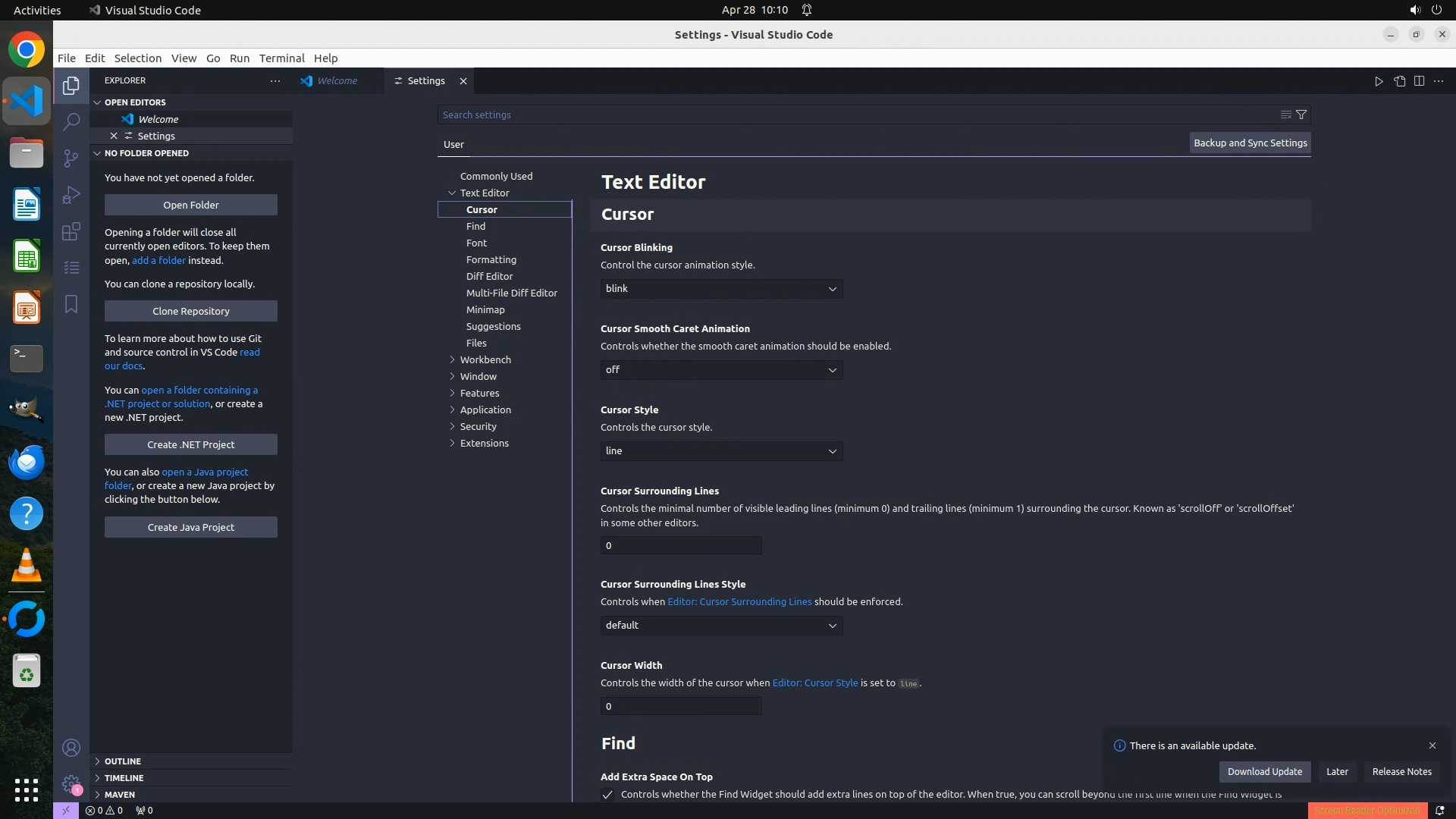This screenshot has height=819, width=1456.
Task: Open the Cursor Blinking dropdown
Action: [x=721, y=289]
